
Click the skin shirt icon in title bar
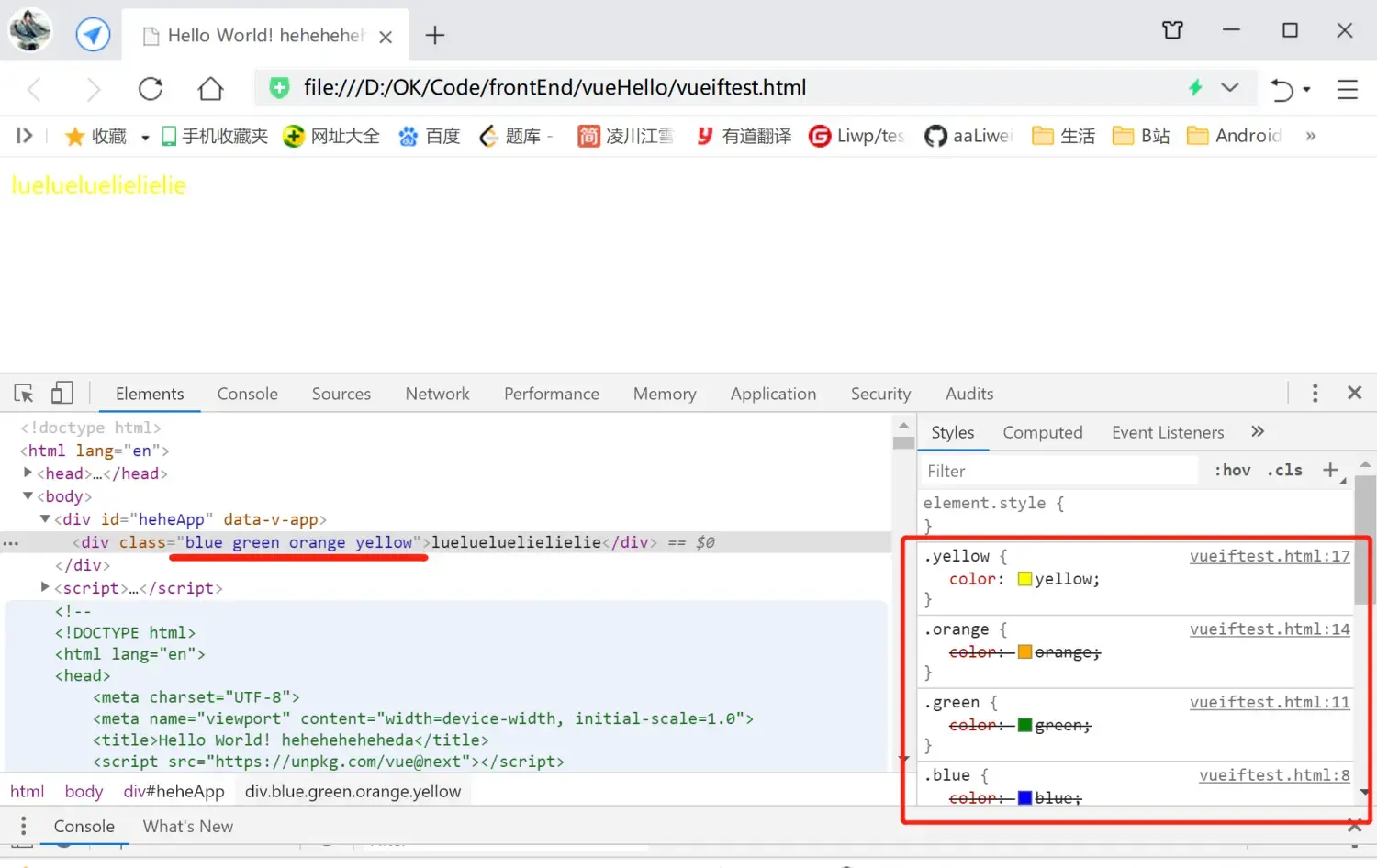point(1172,30)
